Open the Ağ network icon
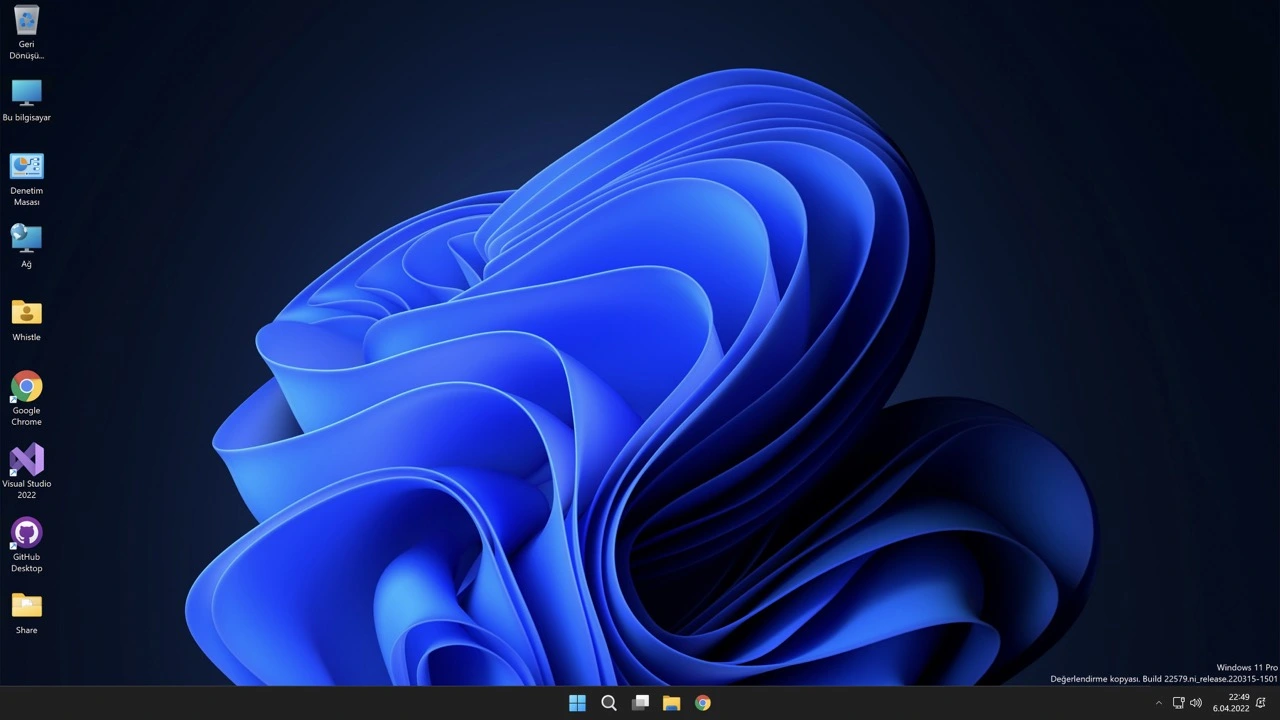1280x720 pixels. tap(26, 240)
